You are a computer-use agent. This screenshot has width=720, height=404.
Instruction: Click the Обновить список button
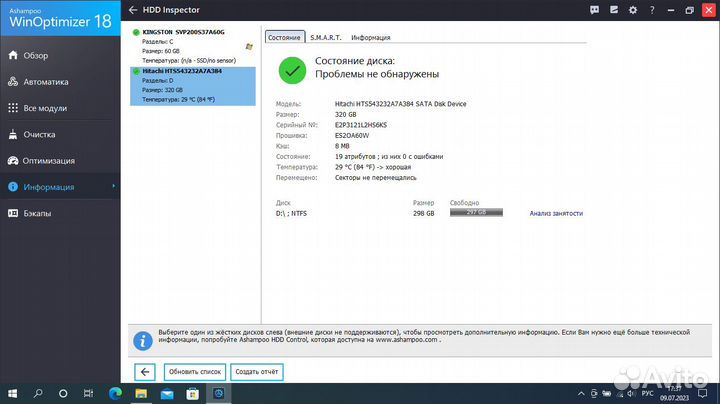coord(195,372)
